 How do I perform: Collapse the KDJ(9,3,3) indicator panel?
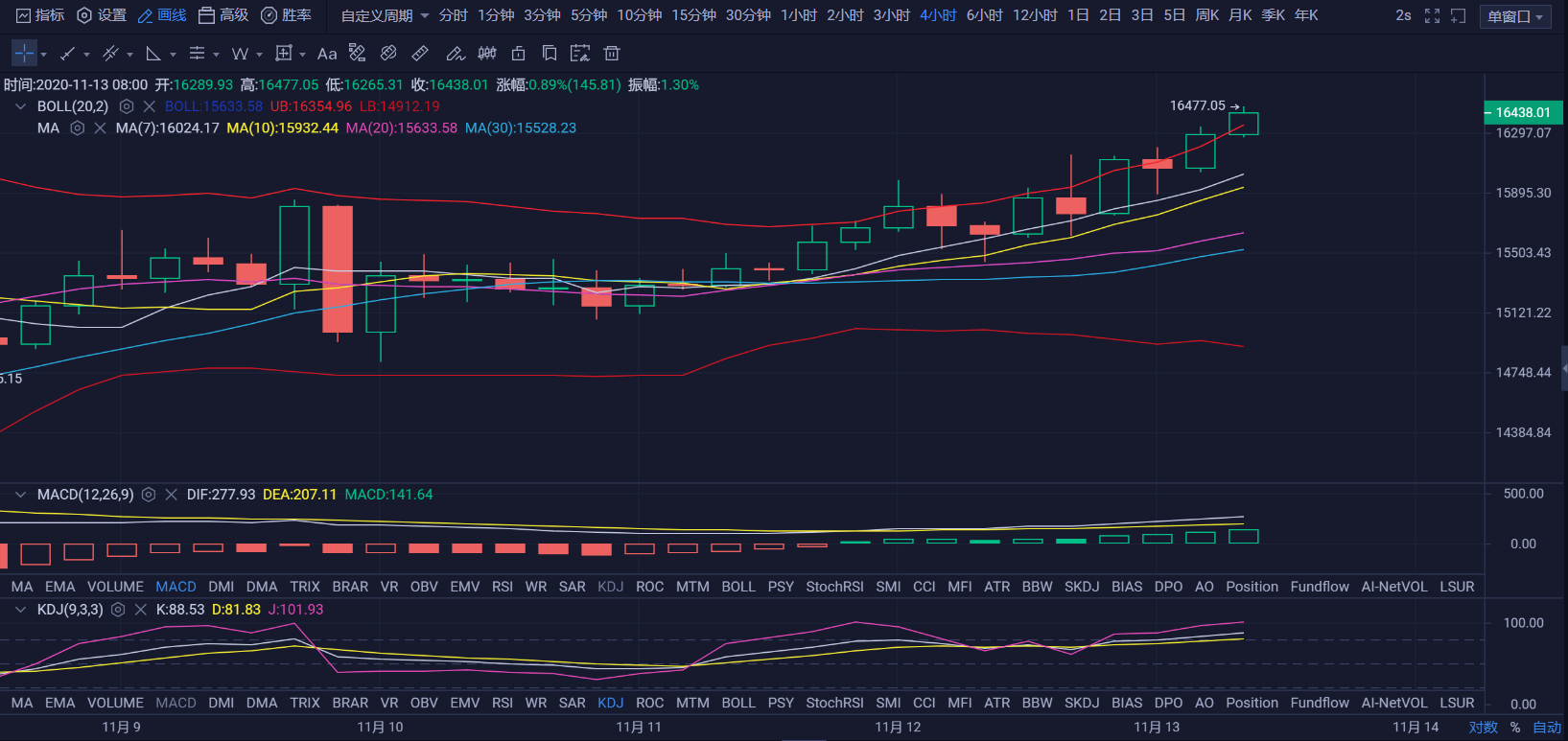[20, 610]
